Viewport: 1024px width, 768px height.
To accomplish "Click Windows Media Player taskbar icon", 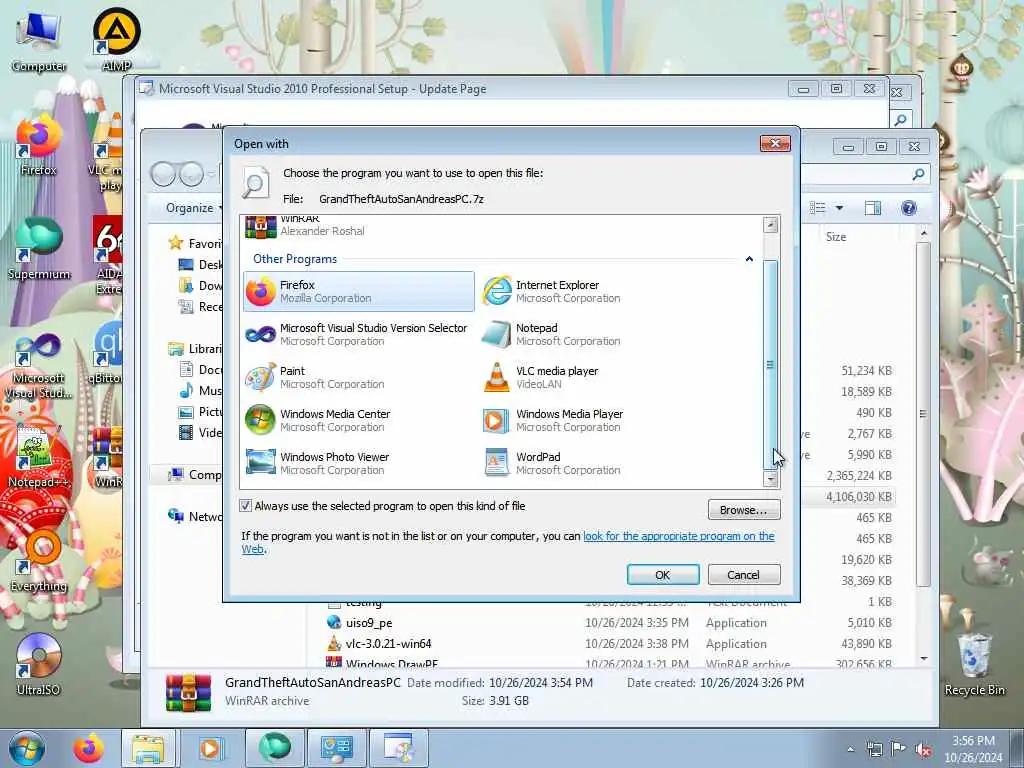I will tap(210, 748).
